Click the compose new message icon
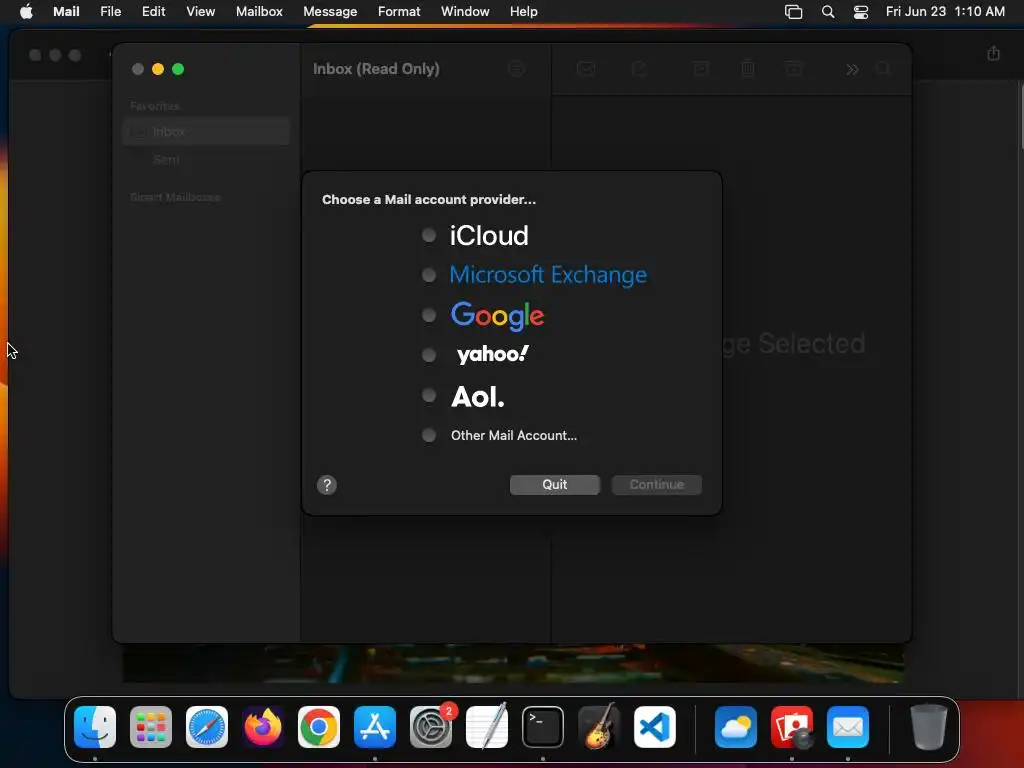The height and width of the screenshot is (768, 1024). [639, 69]
